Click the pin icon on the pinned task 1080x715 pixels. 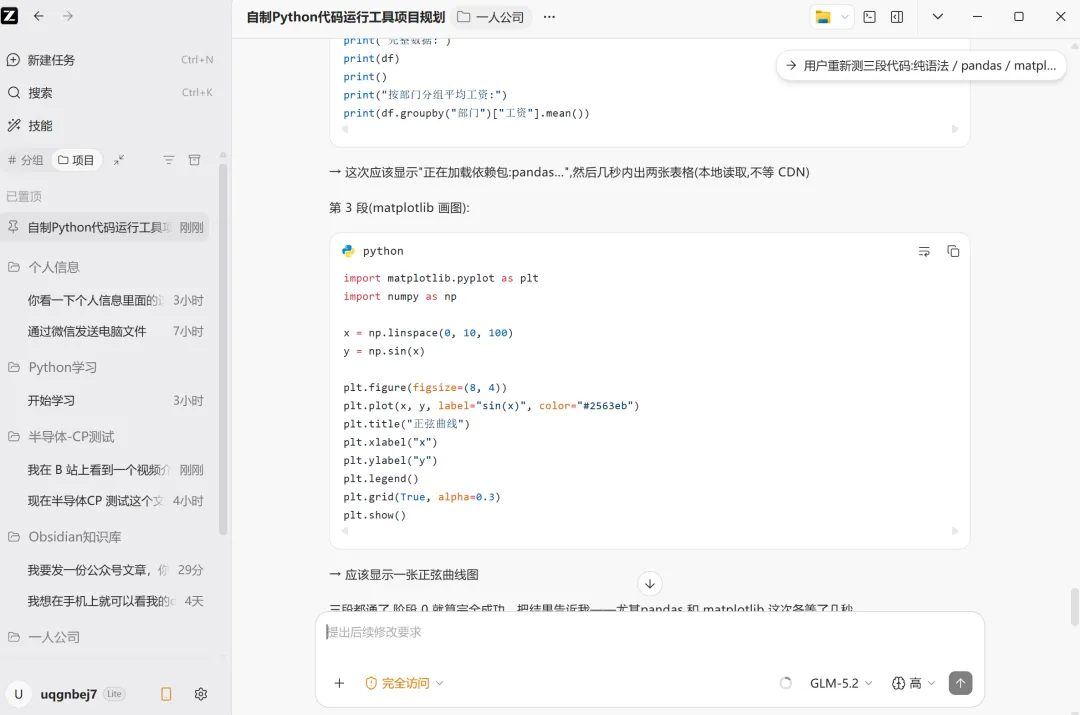[13, 227]
